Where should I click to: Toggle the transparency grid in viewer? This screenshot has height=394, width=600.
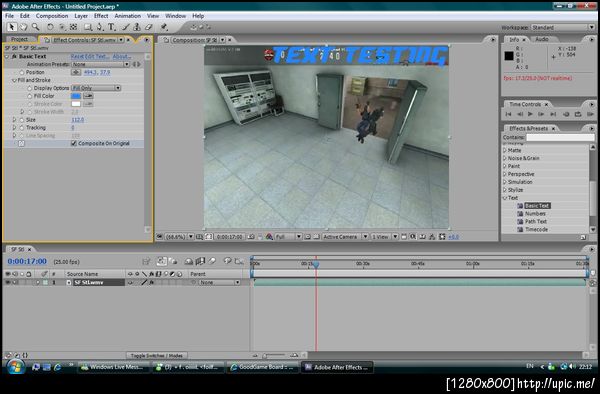click(316, 237)
